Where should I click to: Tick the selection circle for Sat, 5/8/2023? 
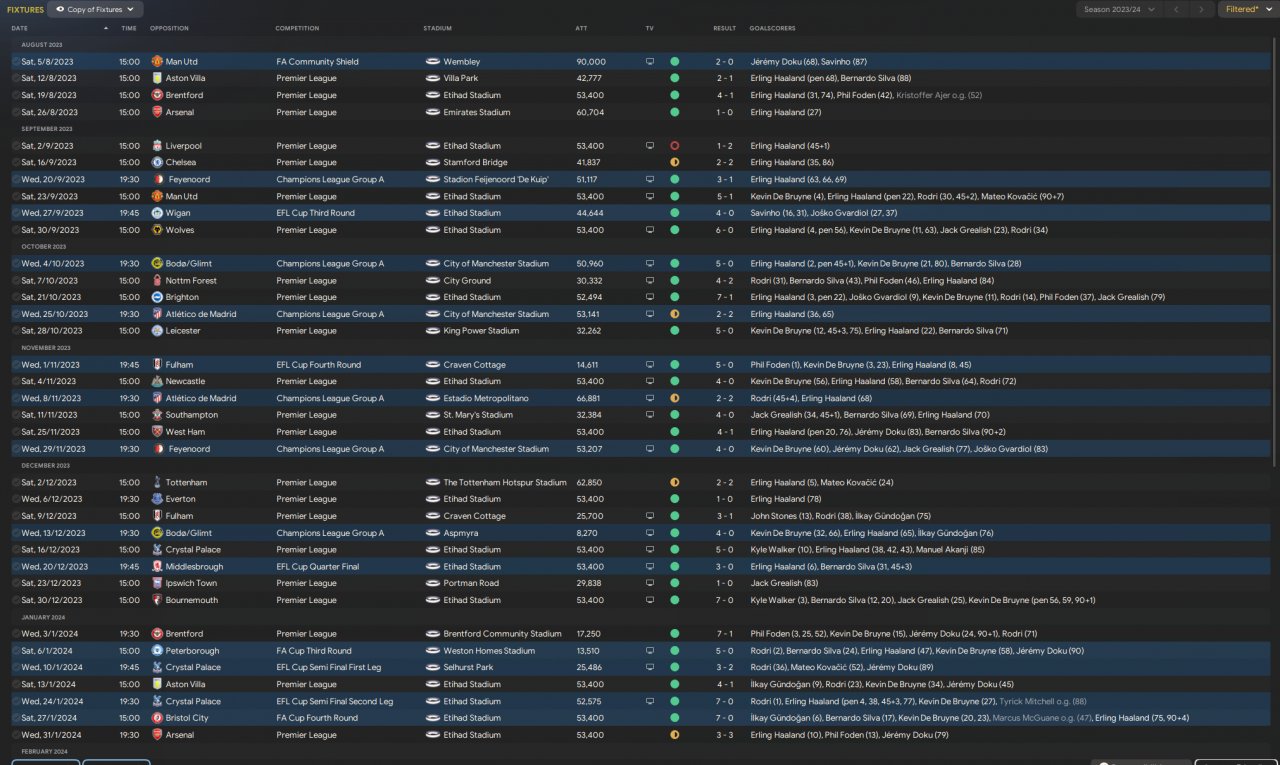pyautogui.click(x=16, y=62)
